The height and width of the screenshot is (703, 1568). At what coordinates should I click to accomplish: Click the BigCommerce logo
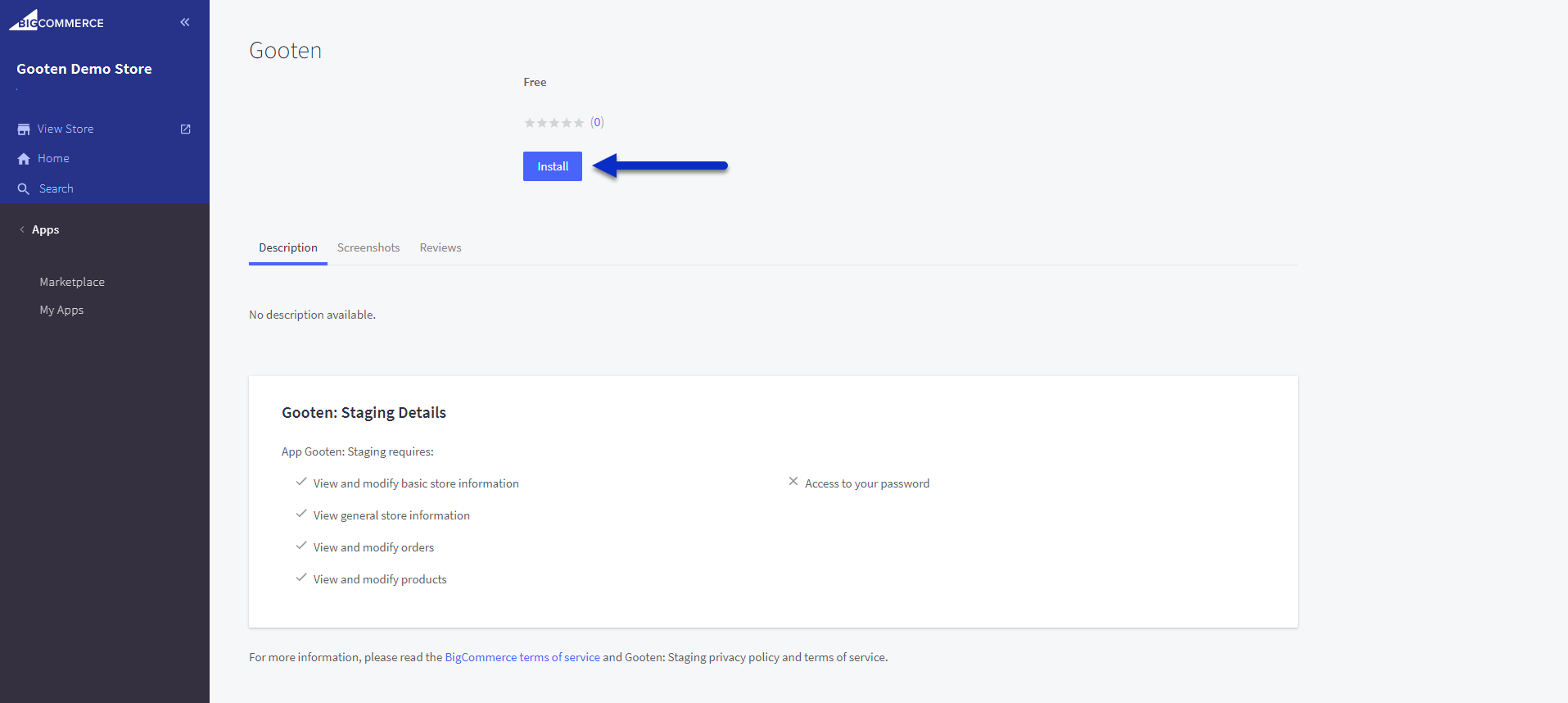[56, 20]
